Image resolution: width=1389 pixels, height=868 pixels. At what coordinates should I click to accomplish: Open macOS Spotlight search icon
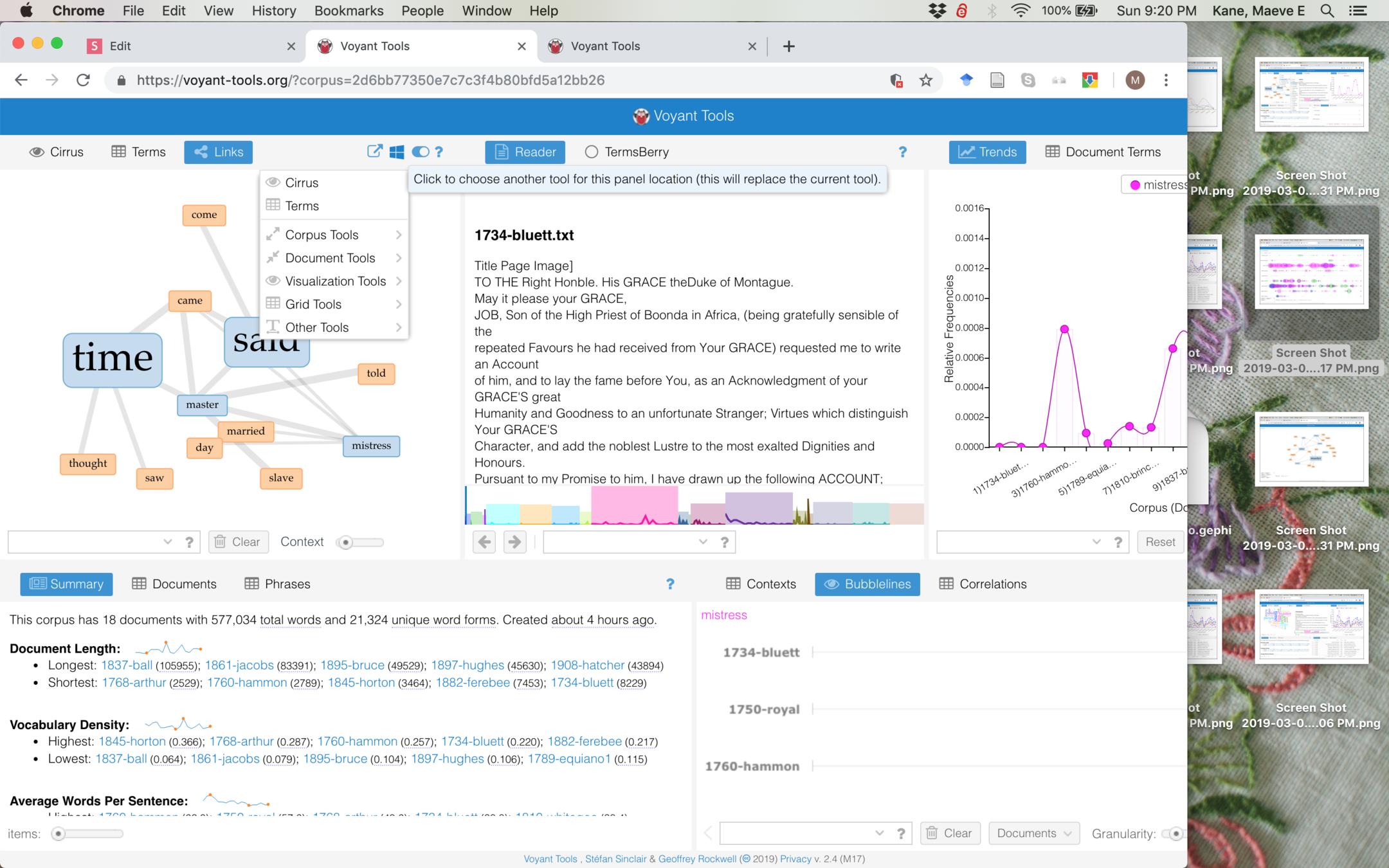coord(1327,11)
